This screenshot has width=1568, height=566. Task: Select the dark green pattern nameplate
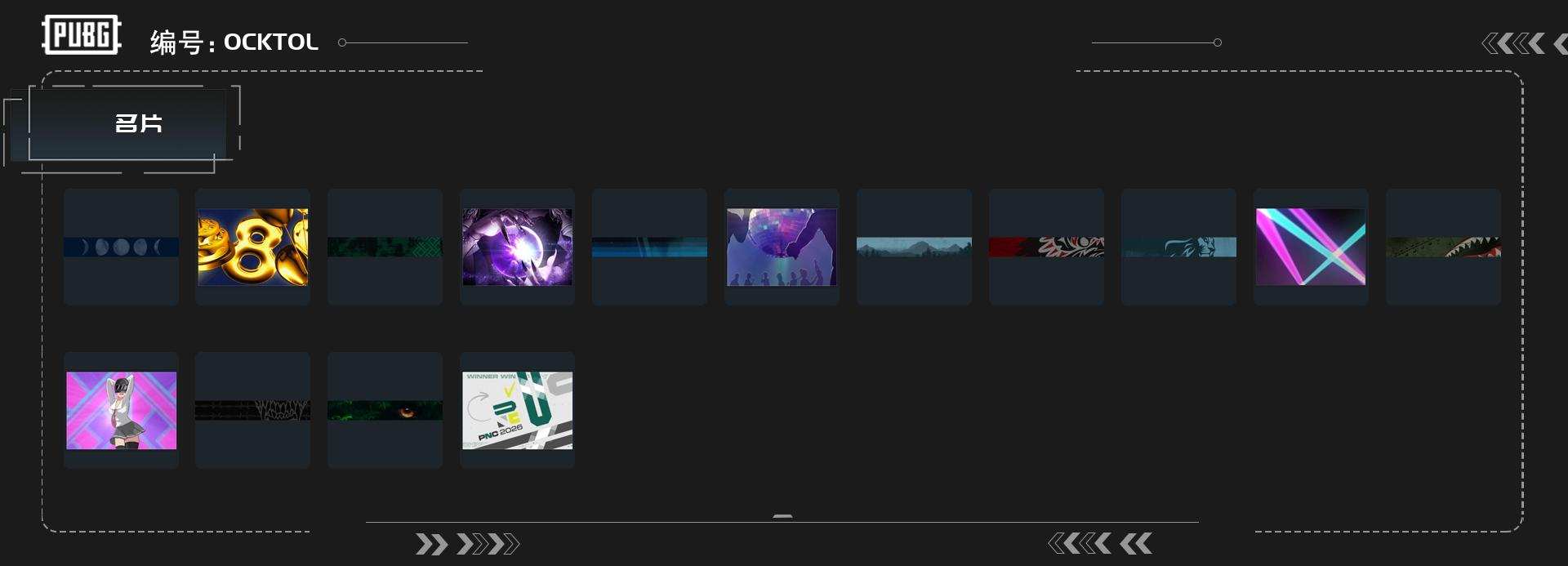click(385, 247)
